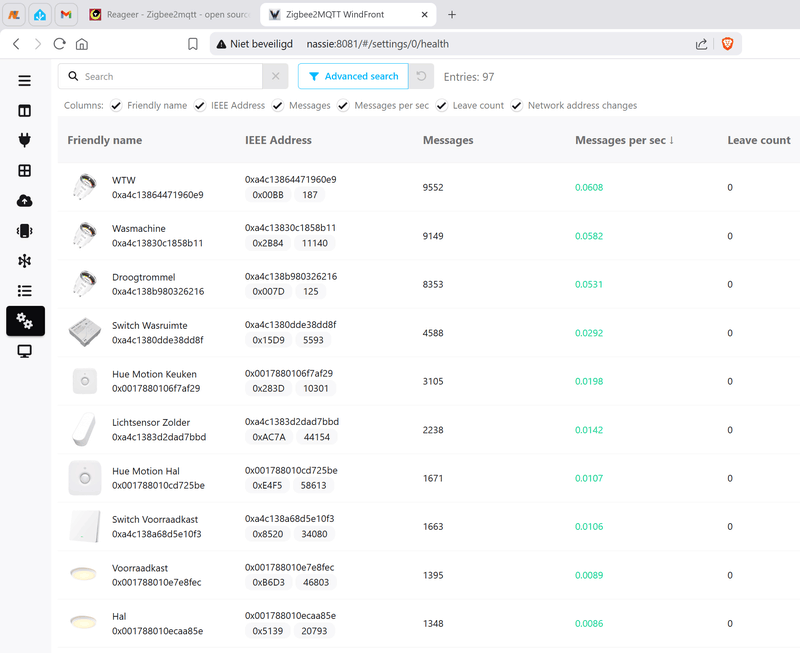Clear the search field with X button
The height and width of the screenshot is (653, 800).
tap(276, 76)
